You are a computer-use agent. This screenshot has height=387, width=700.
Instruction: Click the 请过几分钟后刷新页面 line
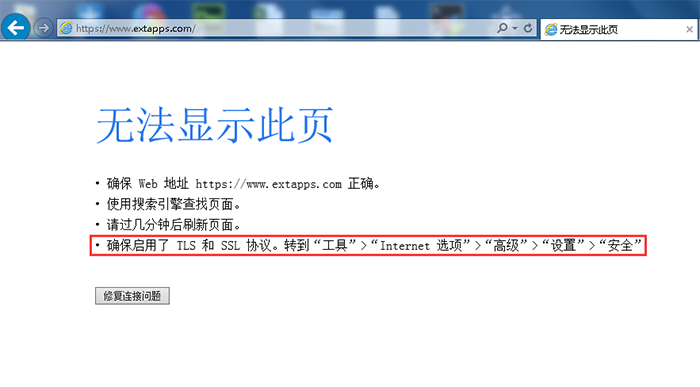(174, 225)
